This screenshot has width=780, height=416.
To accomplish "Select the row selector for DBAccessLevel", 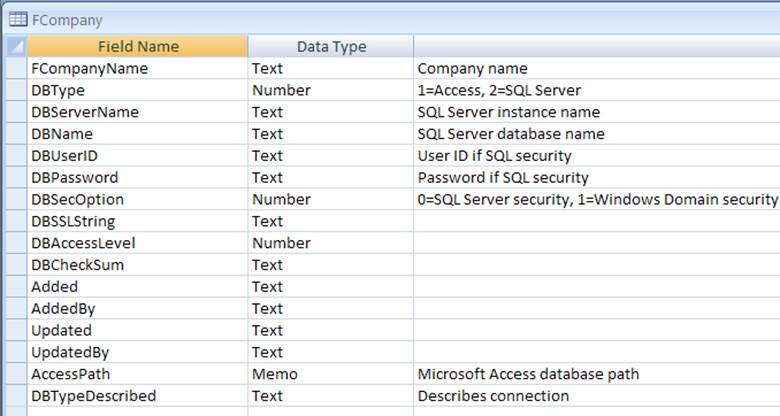I will 16,243.
